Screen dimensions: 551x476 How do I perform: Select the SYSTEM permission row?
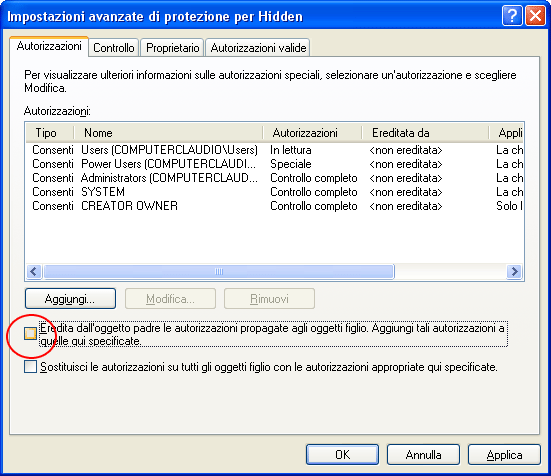[274, 192]
